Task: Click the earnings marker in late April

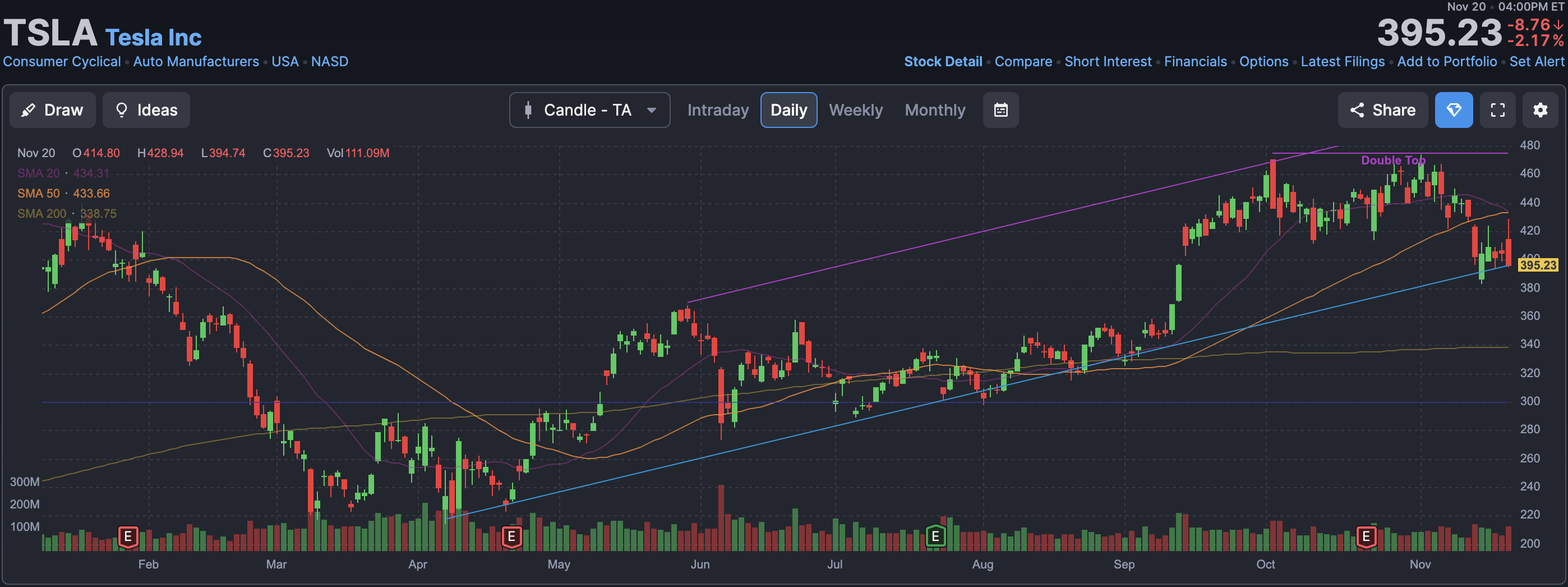Action: [511, 536]
